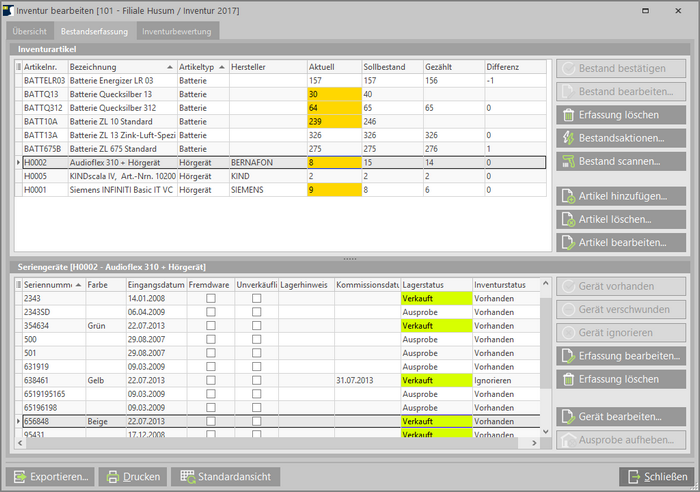The width and height of the screenshot is (700, 492).
Task: Click the Exportieren icon at bottom left
Action: coord(21,477)
